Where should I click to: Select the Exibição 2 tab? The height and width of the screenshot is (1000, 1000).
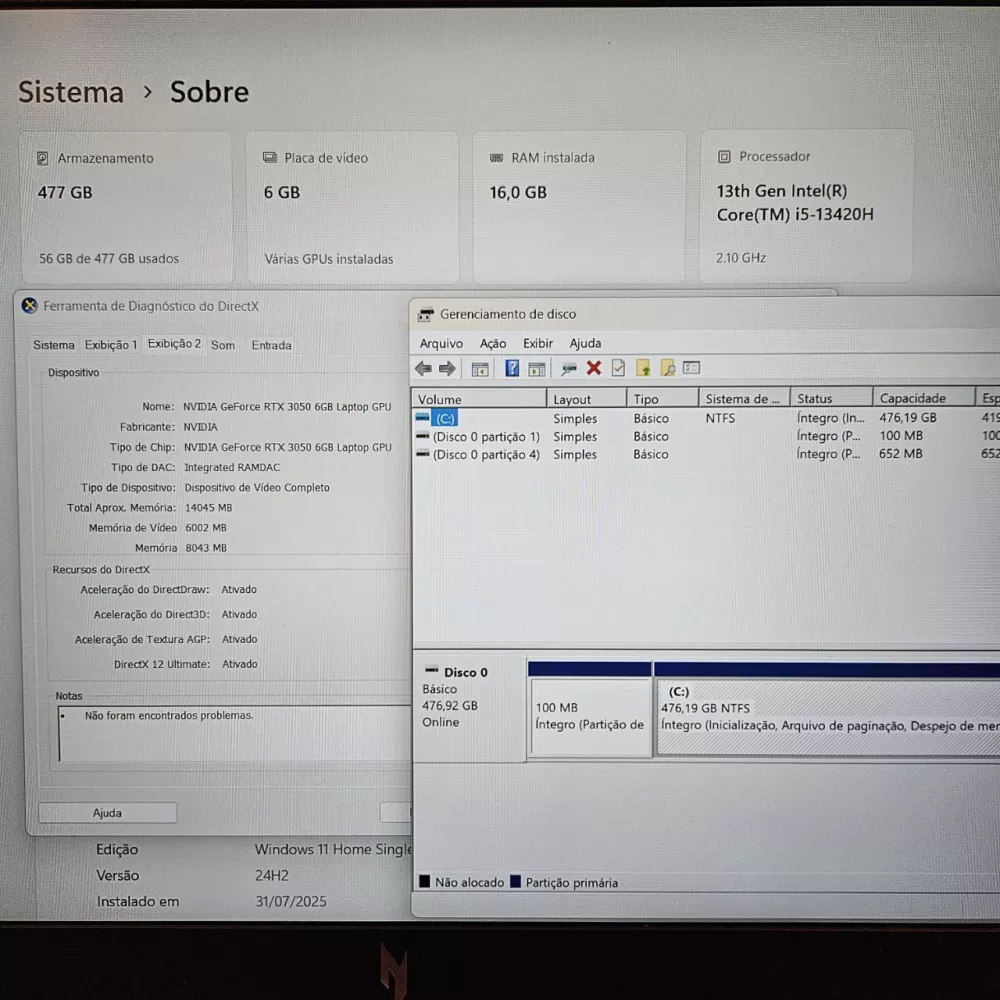click(174, 344)
